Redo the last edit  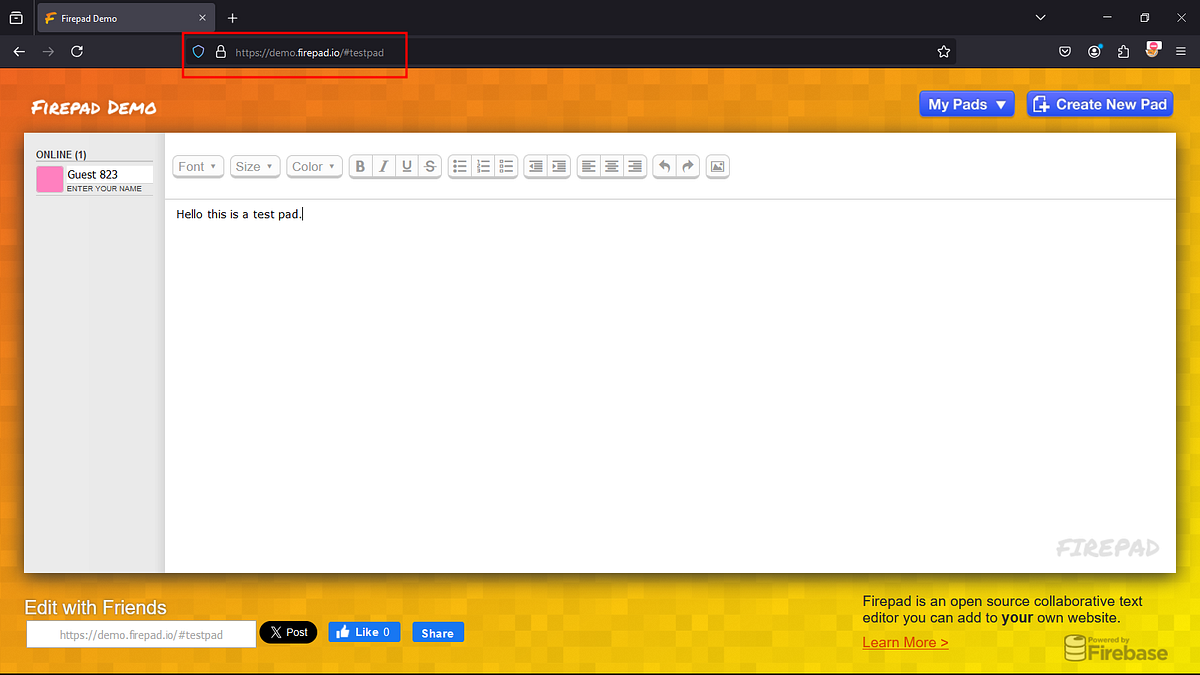pyautogui.click(x=687, y=166)
